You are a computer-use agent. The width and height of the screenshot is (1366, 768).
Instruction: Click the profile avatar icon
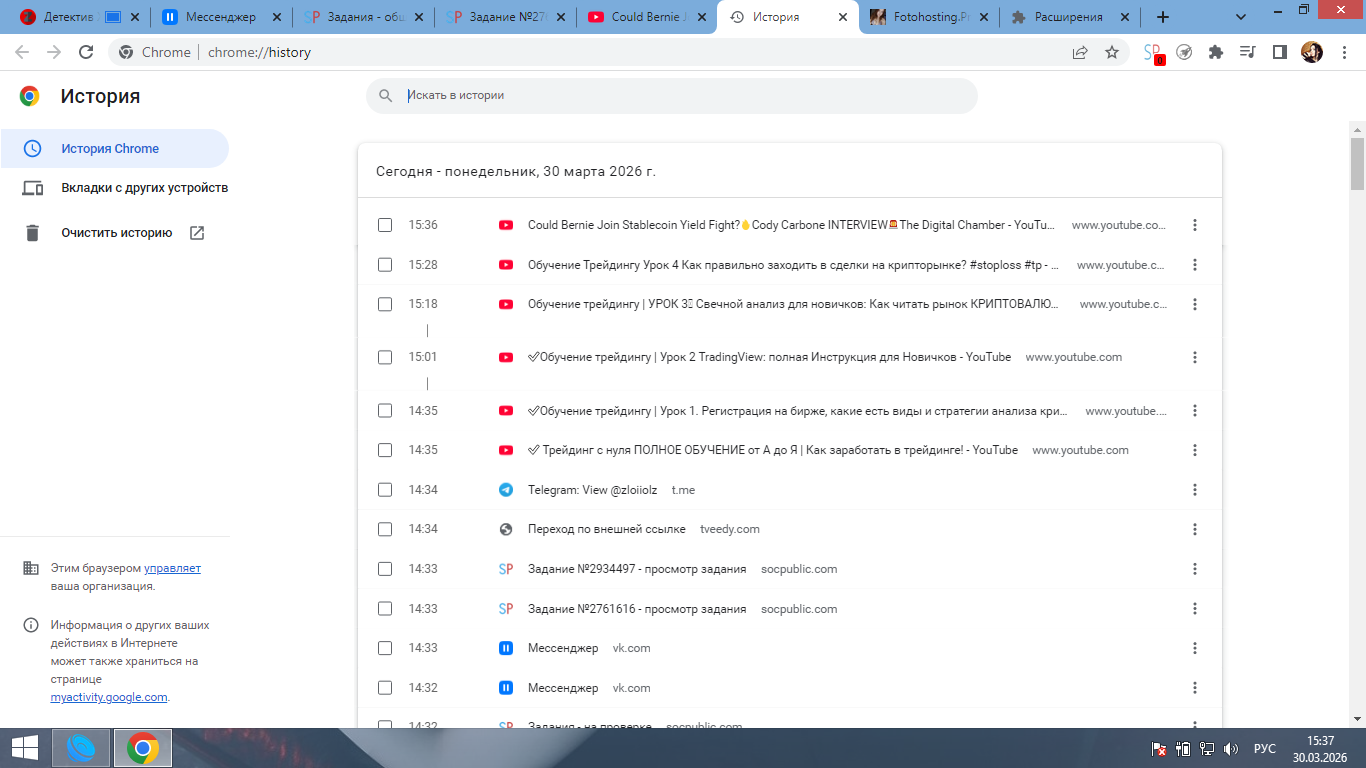tap(1311, 52)
